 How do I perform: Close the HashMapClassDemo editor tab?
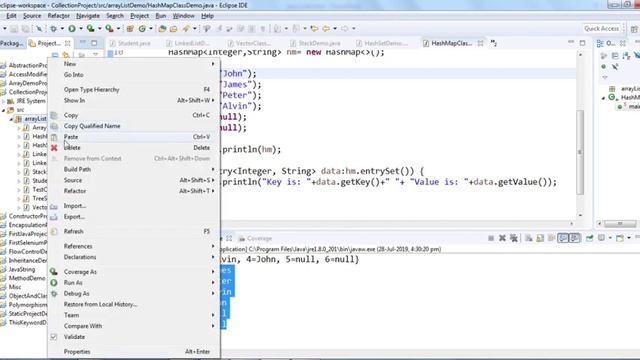[x=480, y=43]
